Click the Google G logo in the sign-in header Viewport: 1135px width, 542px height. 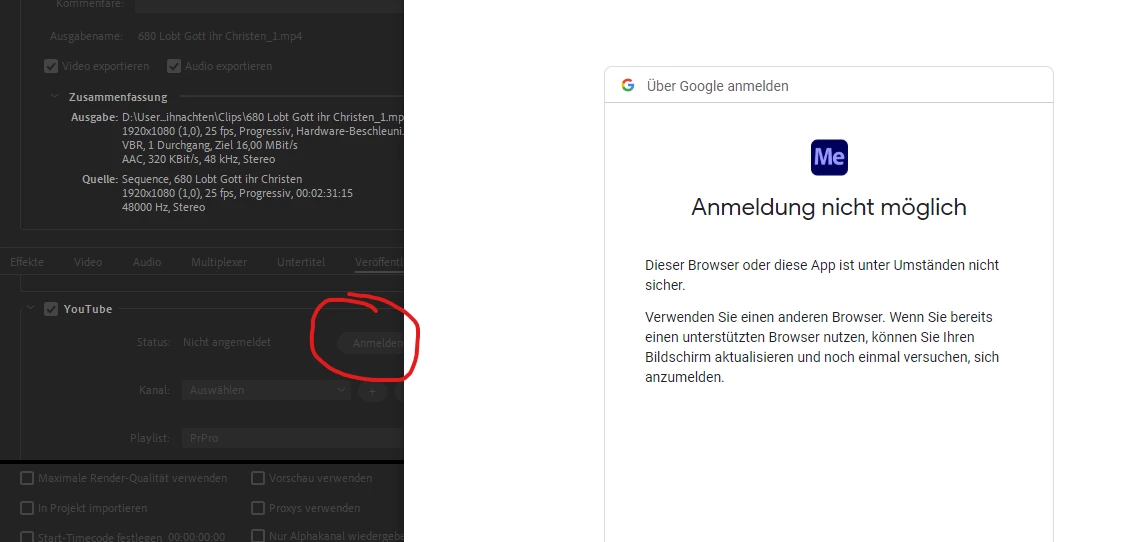pos(628,85)
